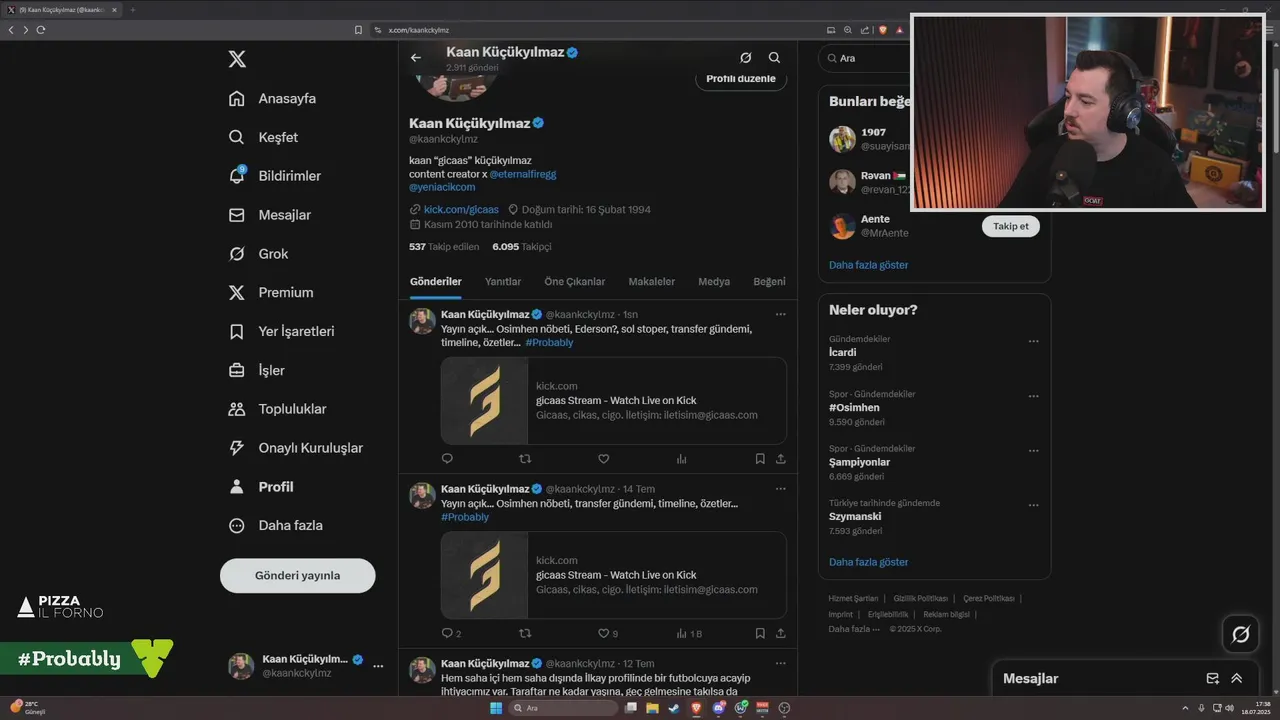
Task: Click the Ara search field
Action: coord(865,58)
